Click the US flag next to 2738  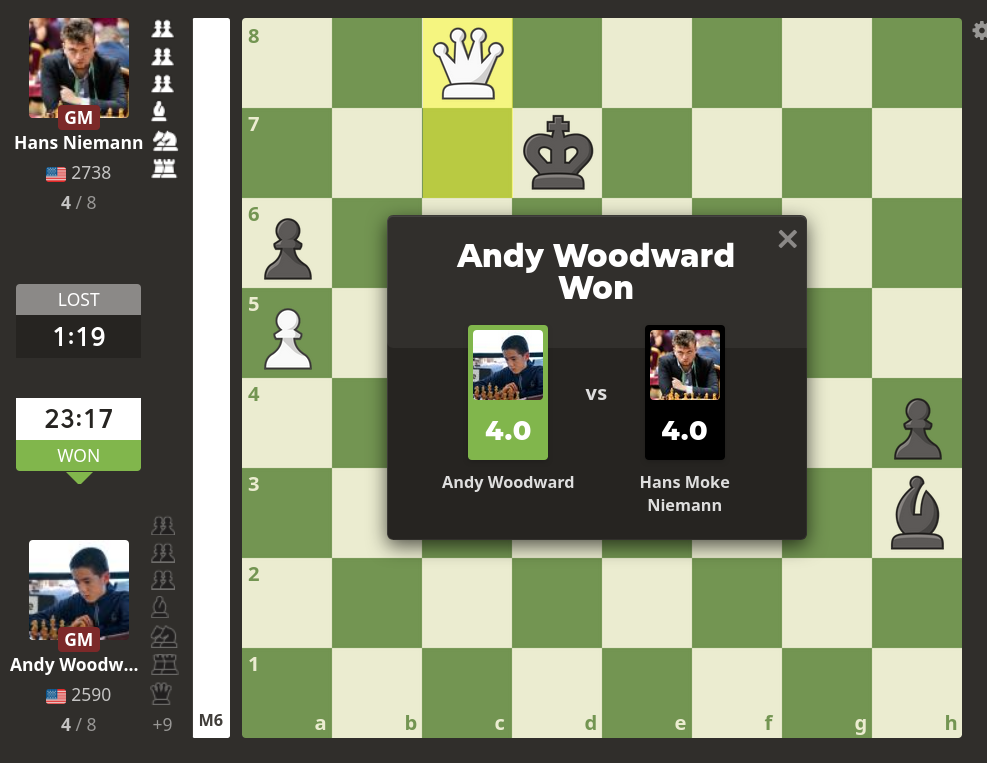coord(56,174)
